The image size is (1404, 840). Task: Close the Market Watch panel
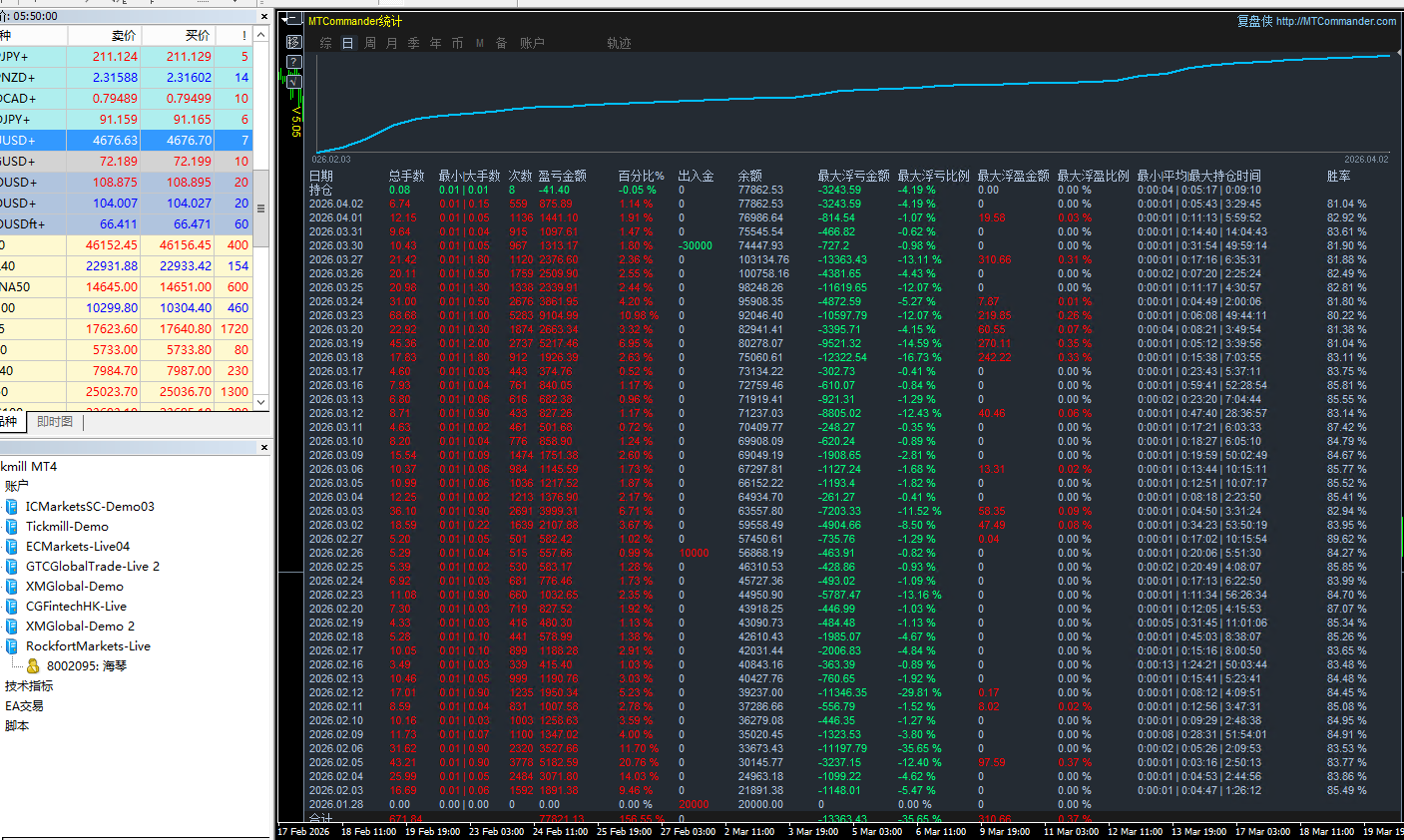[x=264, y=17]
